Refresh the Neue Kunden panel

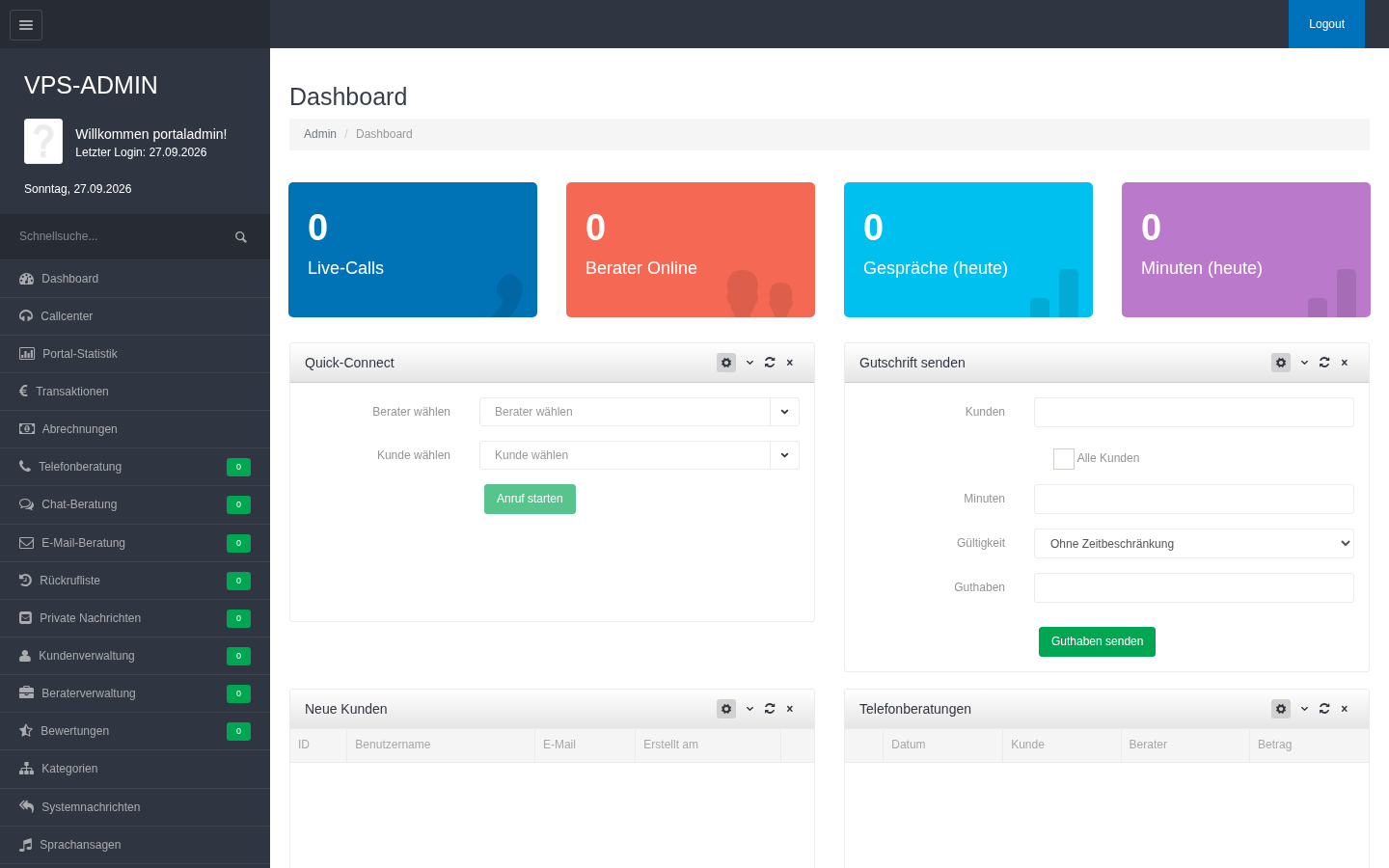tap(770, 709)
